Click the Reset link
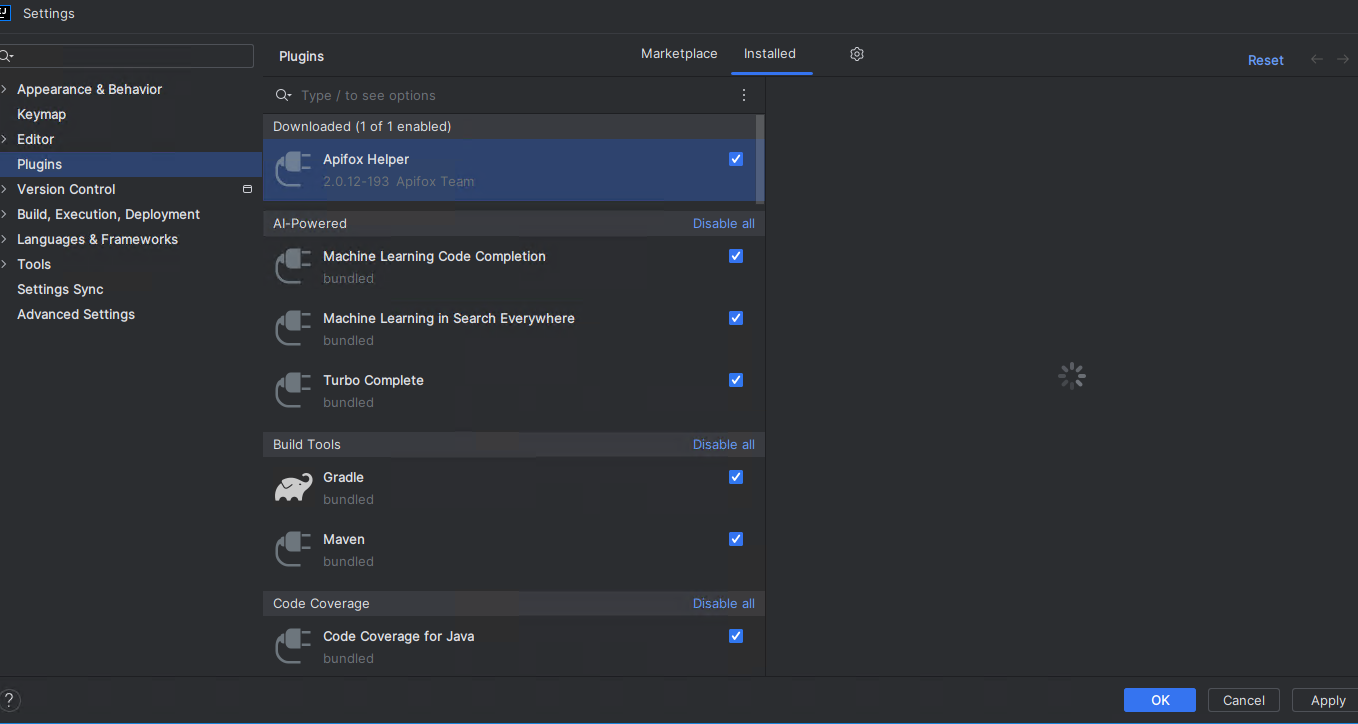This screenshot has height=724, width=1358. (1265, 60)
